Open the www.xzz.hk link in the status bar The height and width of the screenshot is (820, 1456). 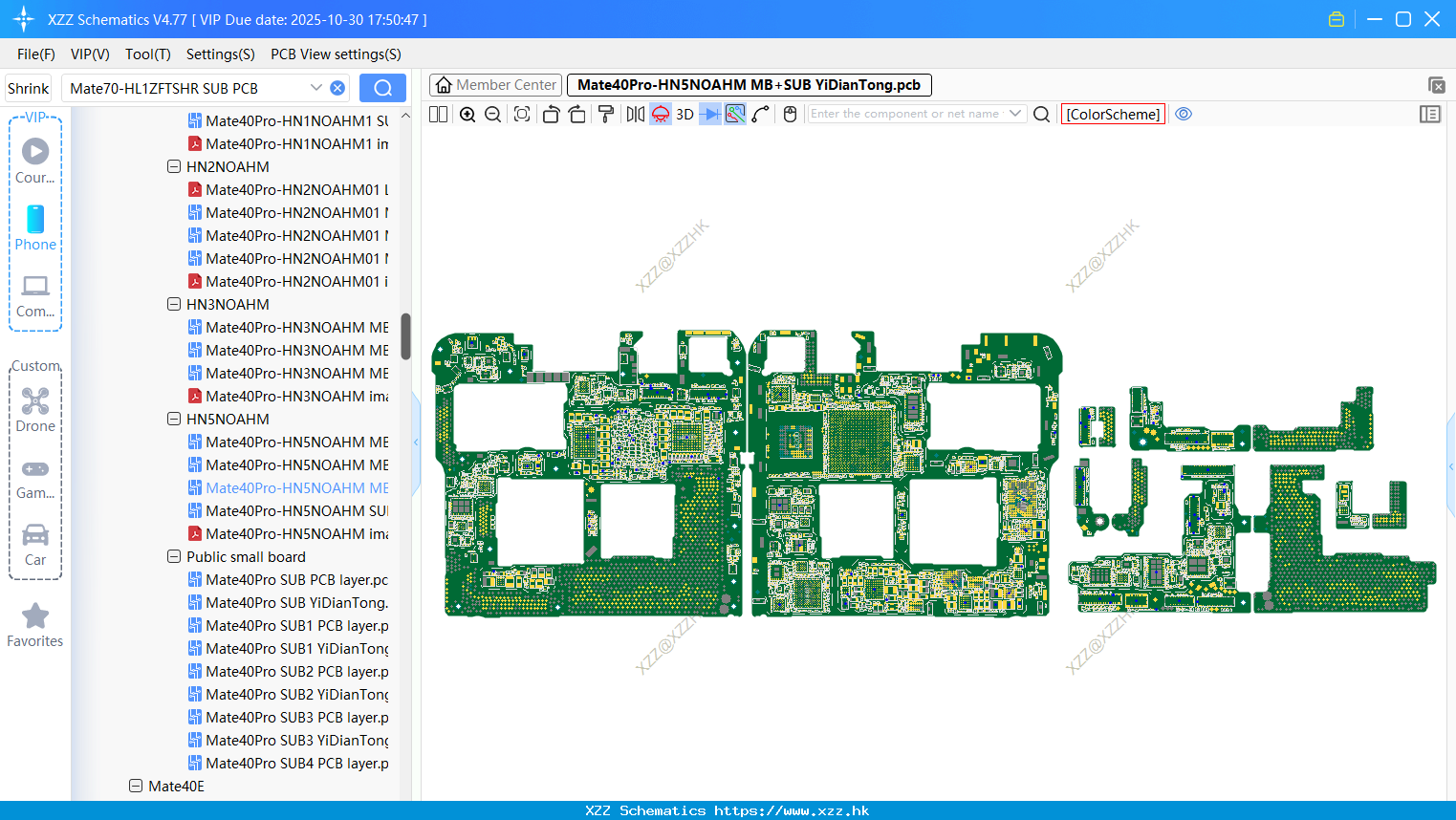[x=792, y=810]
